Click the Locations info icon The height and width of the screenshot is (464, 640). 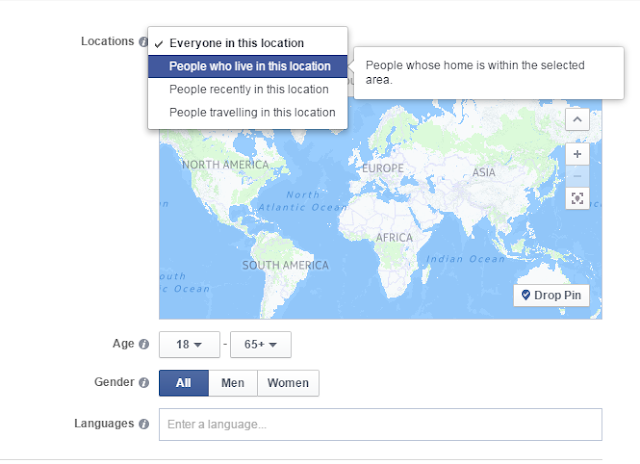143,42
